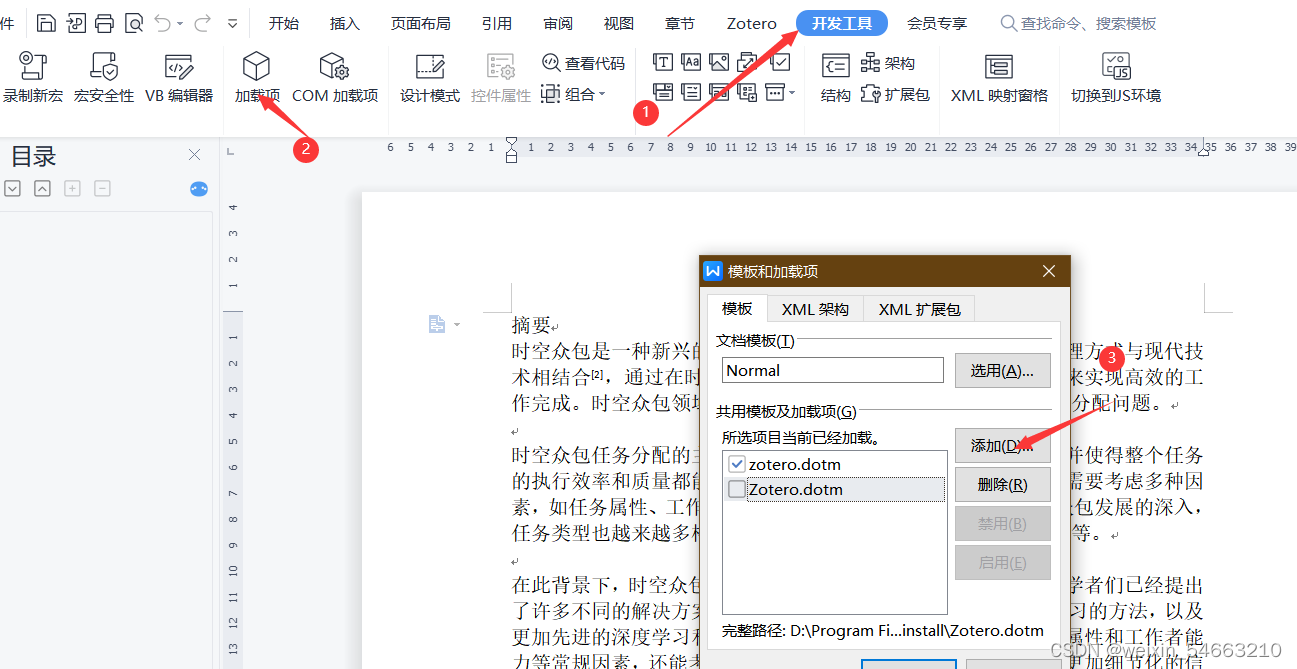The height and width of the screenshot is (669, 1297).
Task: Click the 文档模板 Normal input field
Action: pos(832,370)
